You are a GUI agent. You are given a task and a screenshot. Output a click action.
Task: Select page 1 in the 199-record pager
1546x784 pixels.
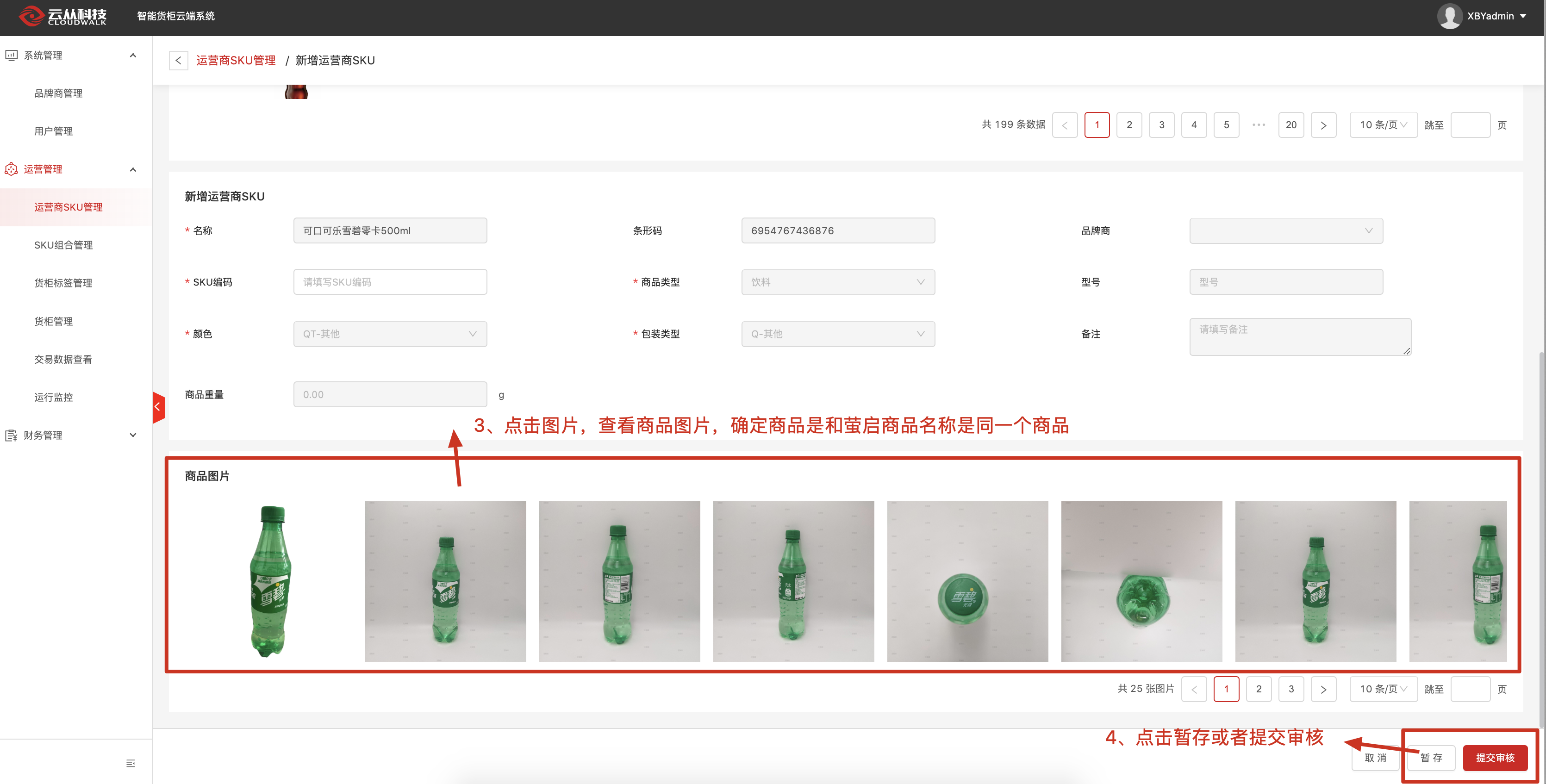tap(1097, 125)
